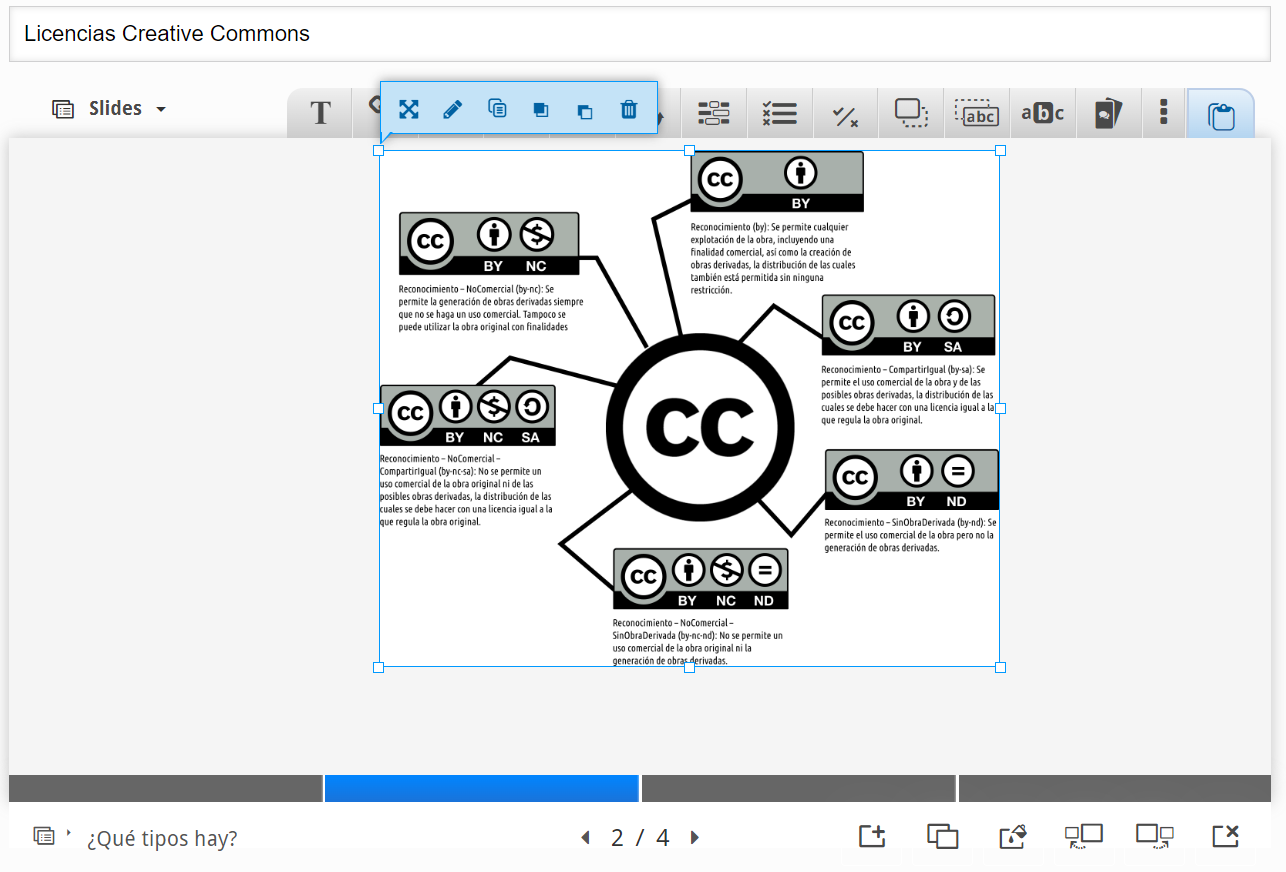Move the slide forward in order

pos(1154,836)
